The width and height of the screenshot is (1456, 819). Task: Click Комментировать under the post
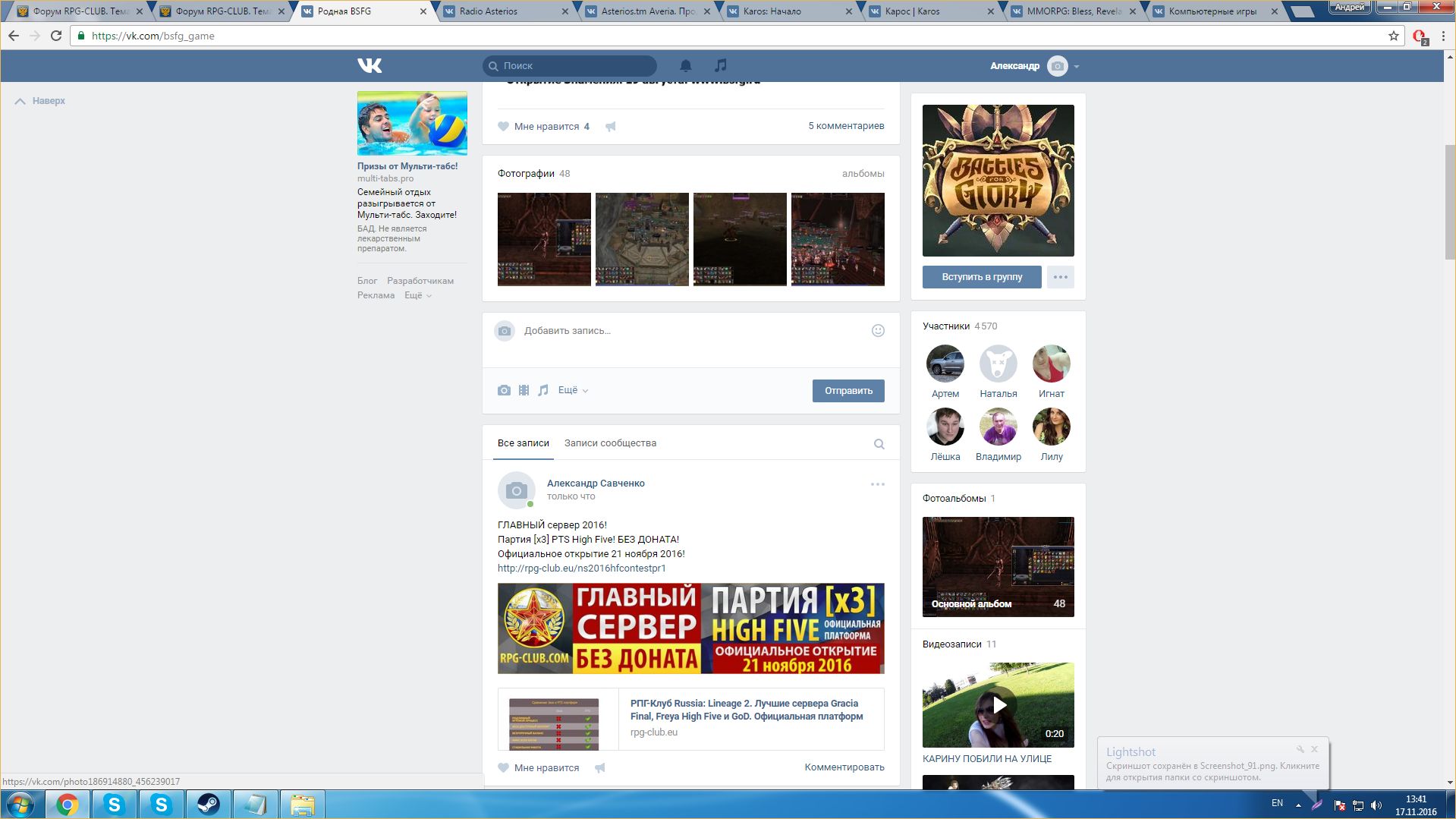coord(844,767)
